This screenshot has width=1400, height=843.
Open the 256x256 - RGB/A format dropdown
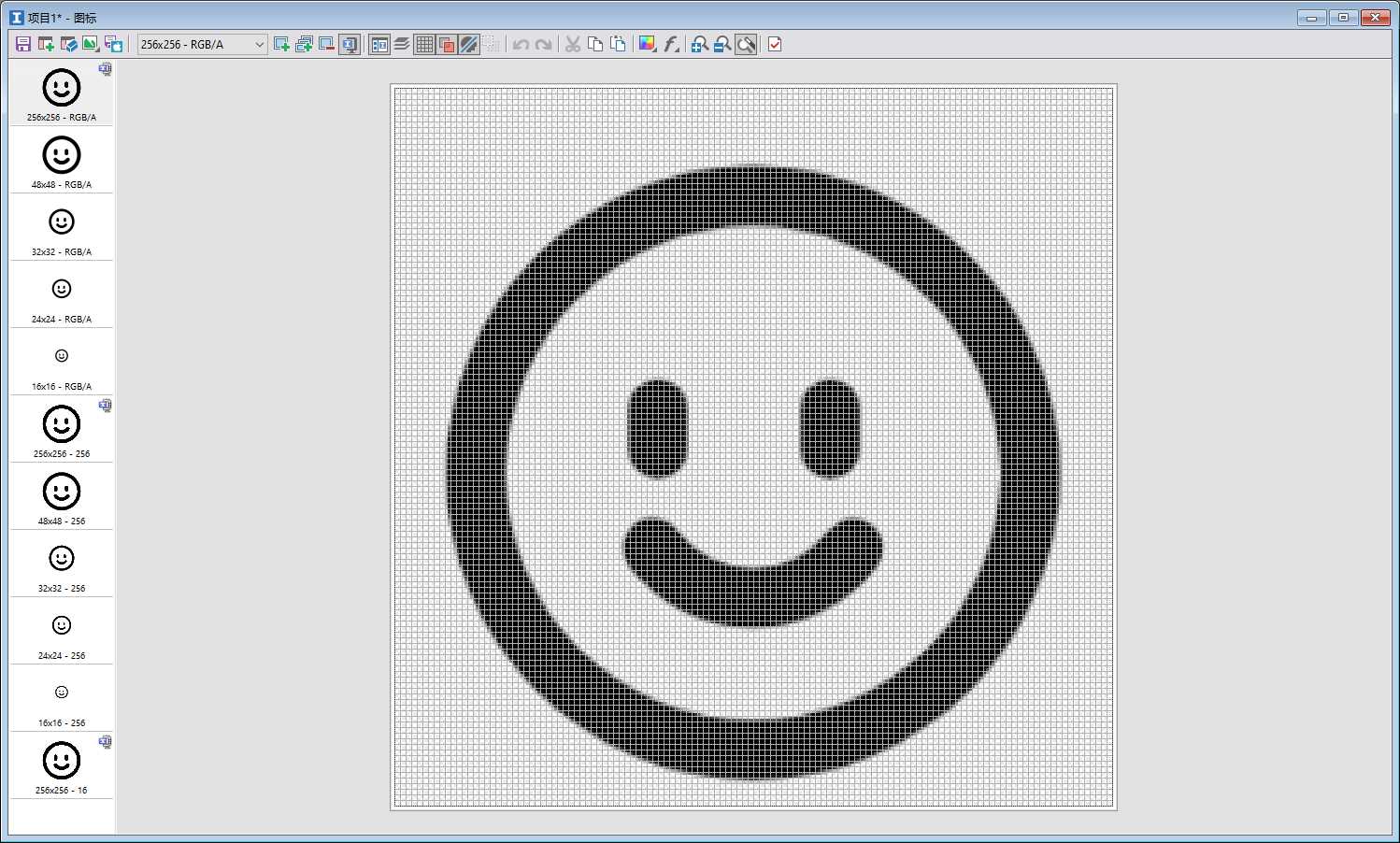click(x=203, y=44)
